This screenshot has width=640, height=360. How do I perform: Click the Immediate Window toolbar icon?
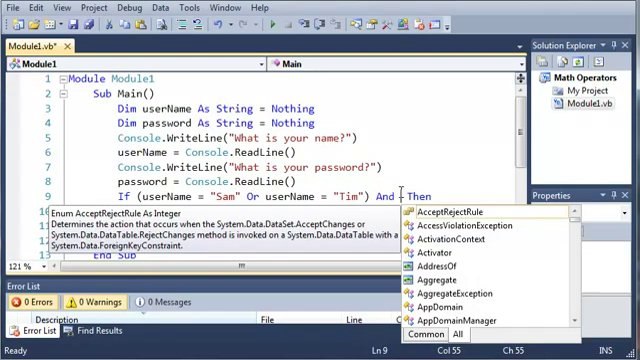(x=435, y=24)
